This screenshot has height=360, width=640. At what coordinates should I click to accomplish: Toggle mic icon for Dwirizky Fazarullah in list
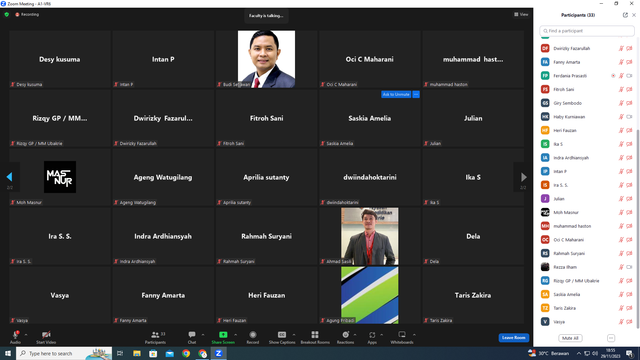(x=621, y=48)
